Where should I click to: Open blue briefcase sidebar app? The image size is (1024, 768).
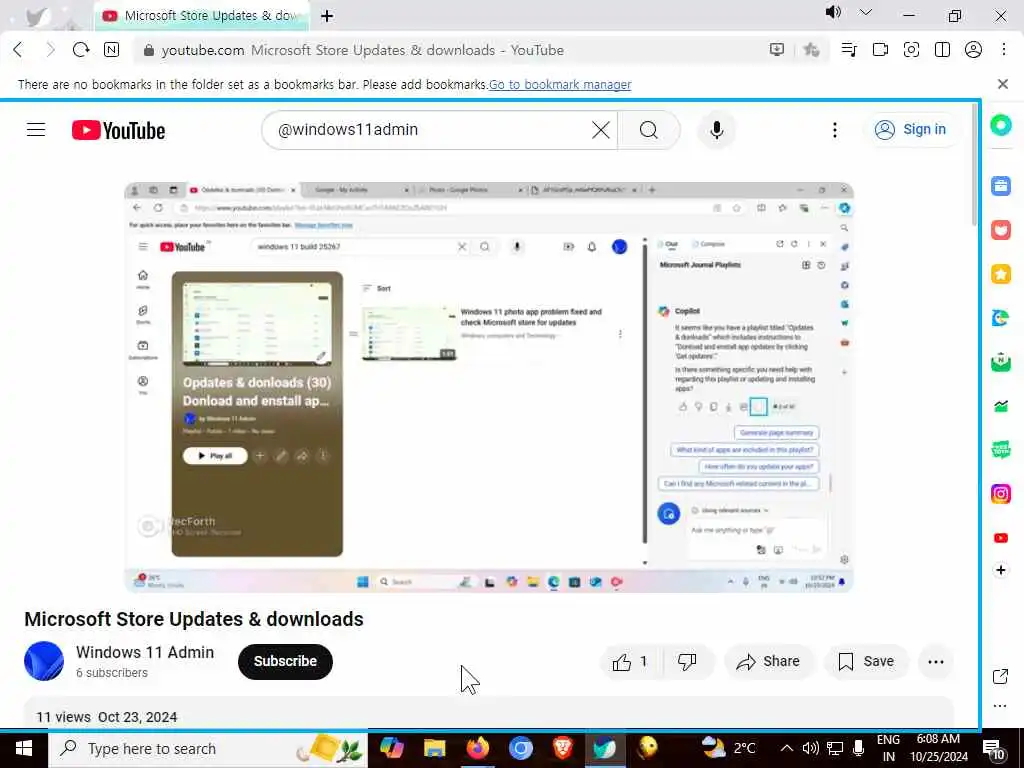coord(1001,186)
